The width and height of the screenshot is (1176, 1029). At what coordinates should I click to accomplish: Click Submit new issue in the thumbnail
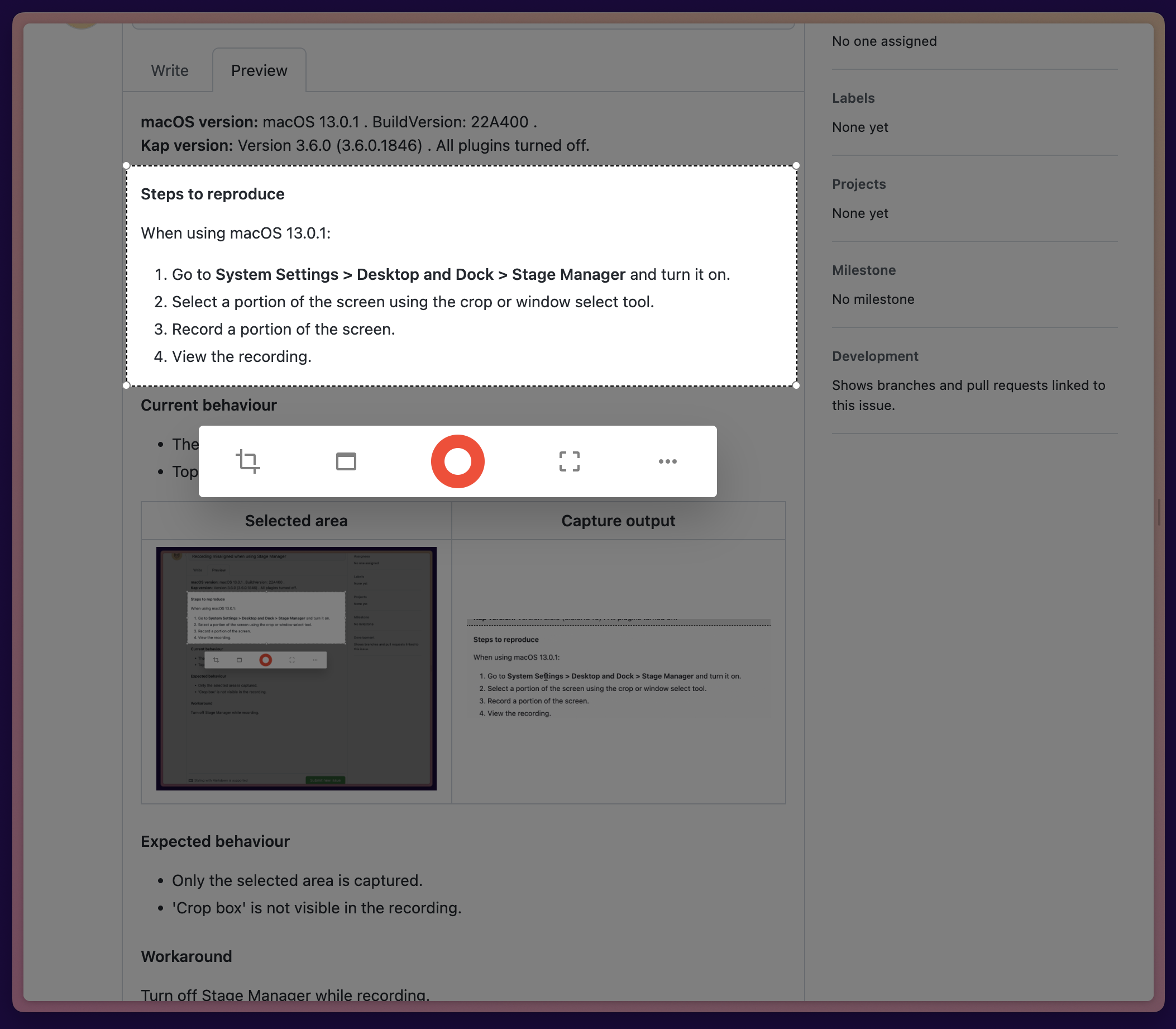coord(324,780)
